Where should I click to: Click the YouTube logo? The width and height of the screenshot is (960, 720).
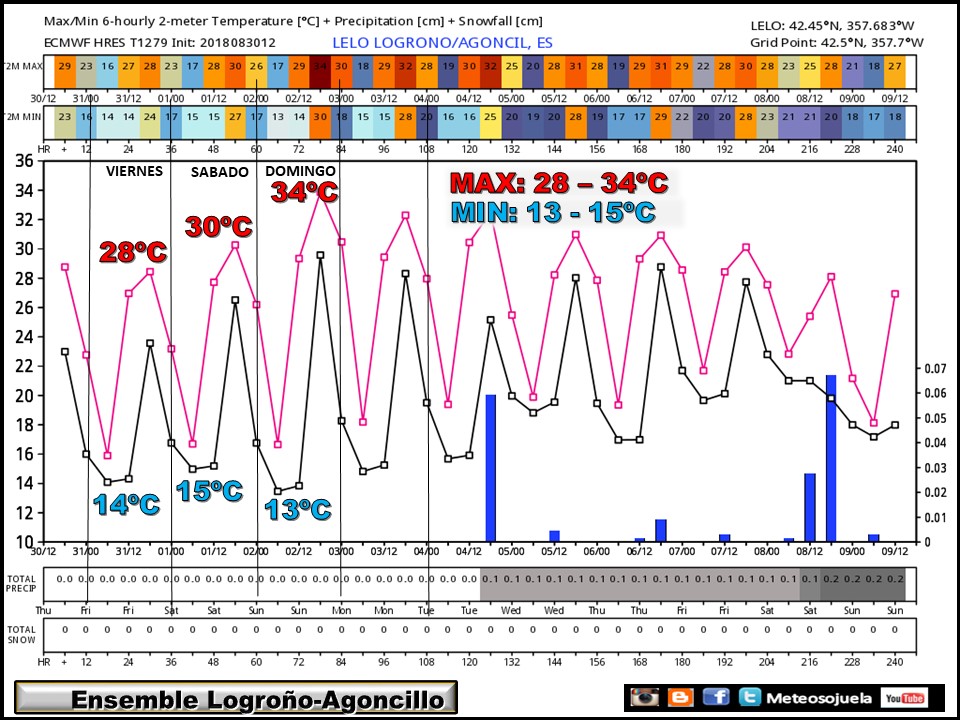904,697
